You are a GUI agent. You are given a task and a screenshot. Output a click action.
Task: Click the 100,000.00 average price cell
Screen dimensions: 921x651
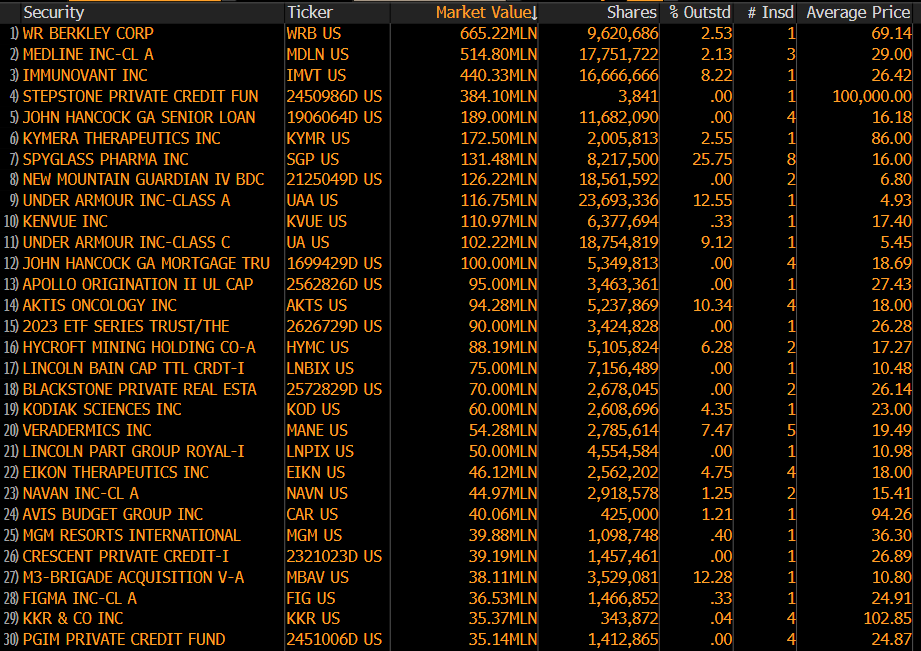click(872, 96)
